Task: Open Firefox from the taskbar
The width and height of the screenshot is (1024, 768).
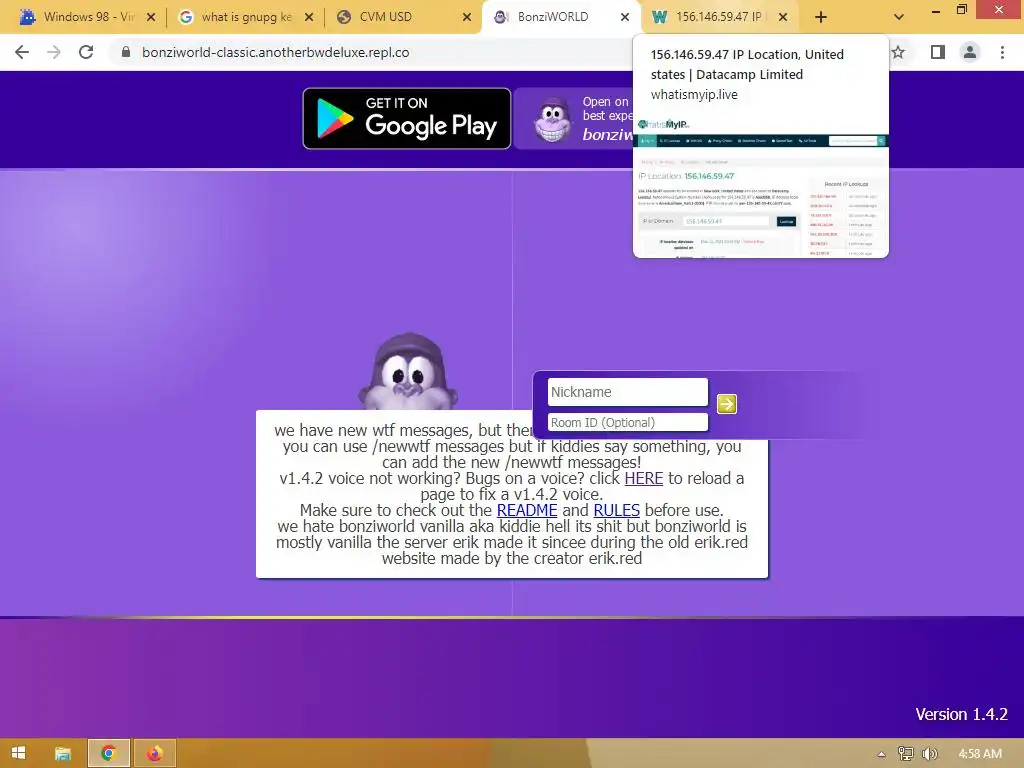Action: 154,754
